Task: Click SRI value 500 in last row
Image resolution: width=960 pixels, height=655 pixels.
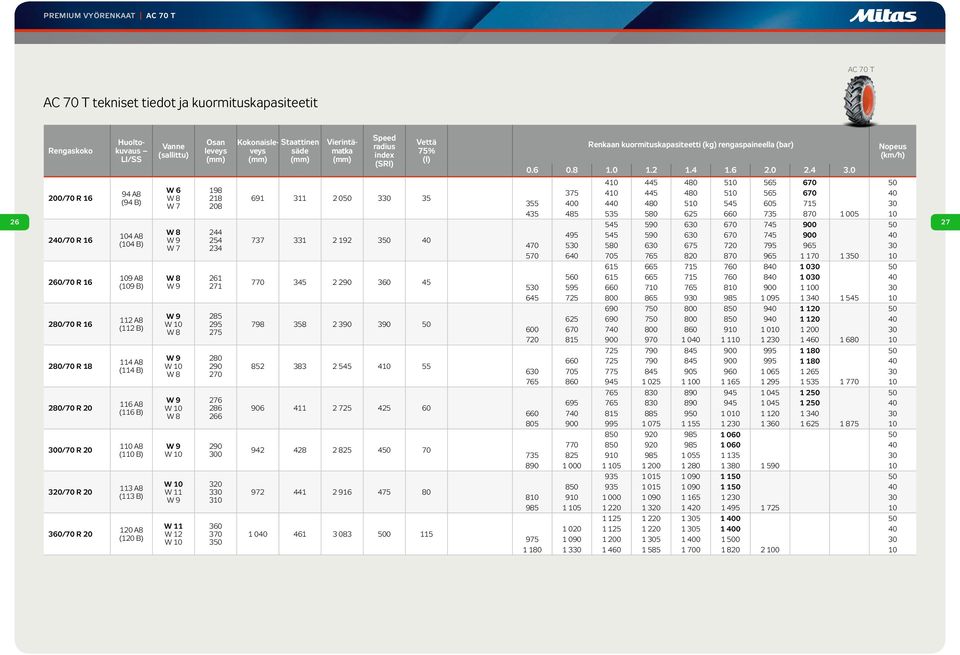Action: click(384, 534)
